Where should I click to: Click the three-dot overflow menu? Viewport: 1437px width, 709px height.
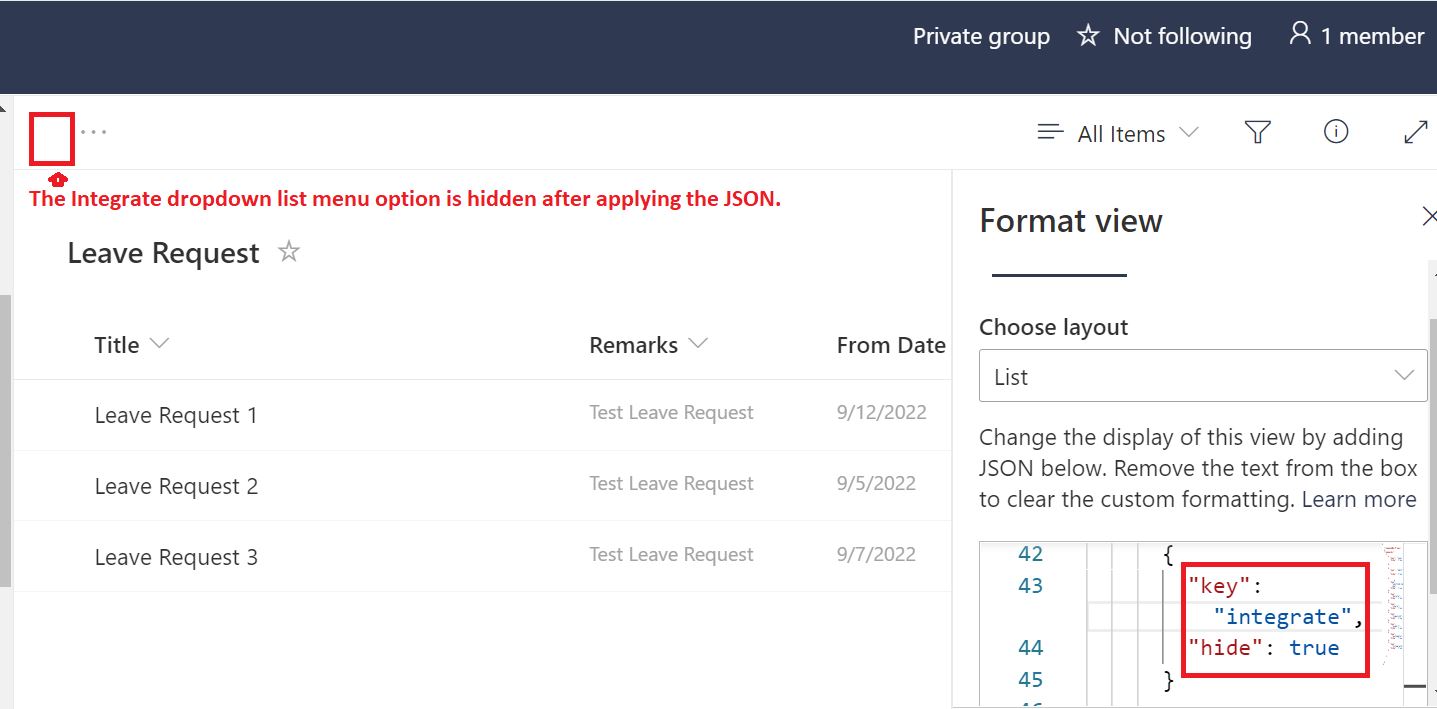pyautogui.click(x=94, y=132)
